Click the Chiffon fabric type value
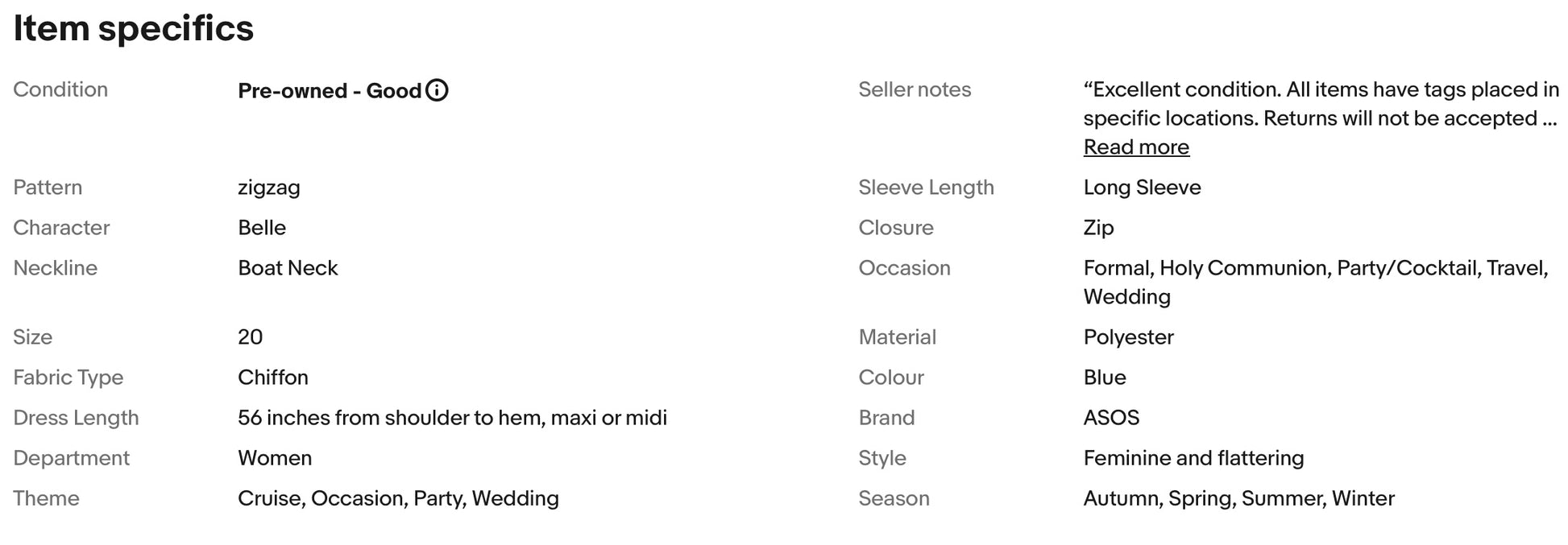 click(x=273, y=378)
